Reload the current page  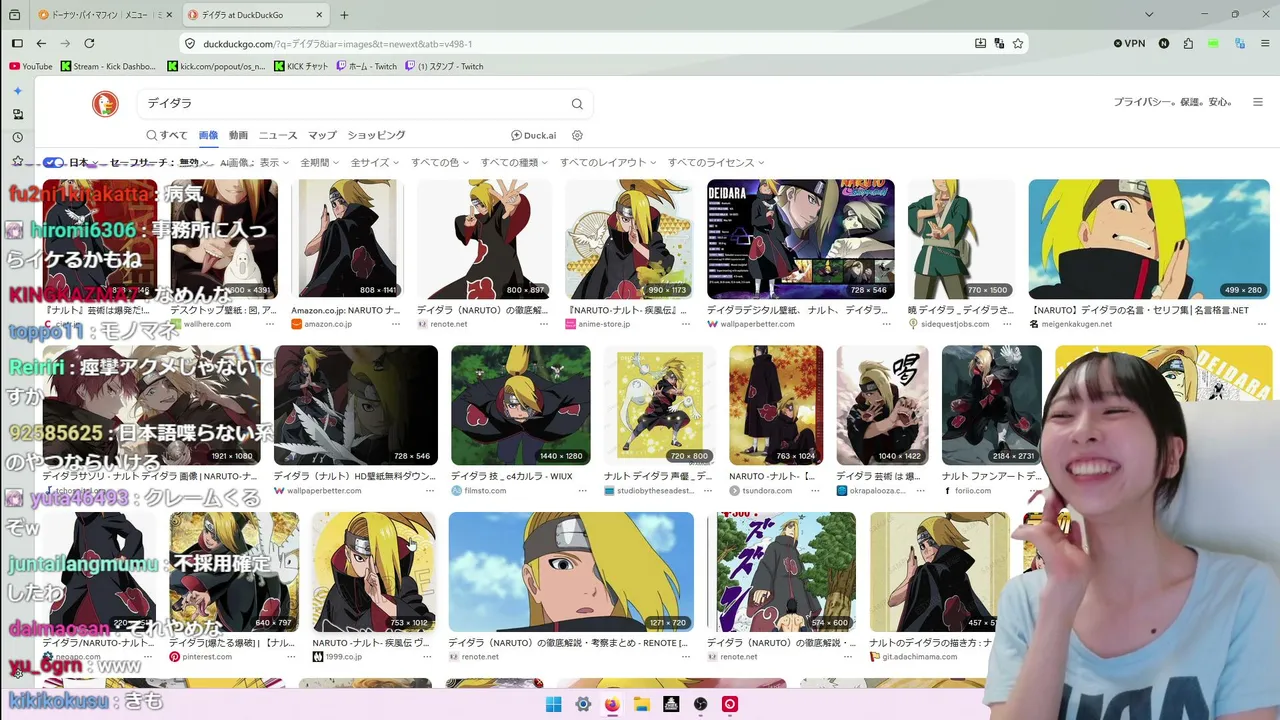[x=89, y=44]
